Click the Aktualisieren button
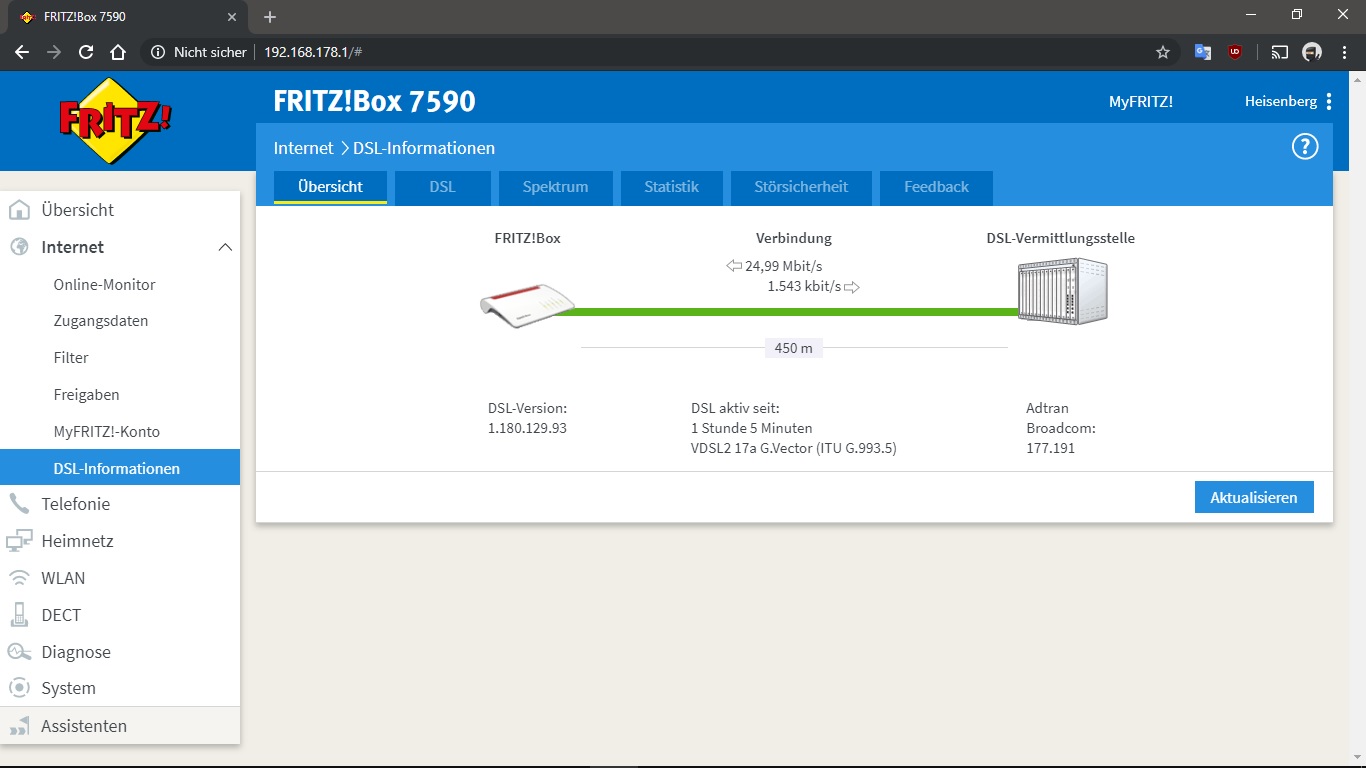The image size is (1366, 768). 1254,497
